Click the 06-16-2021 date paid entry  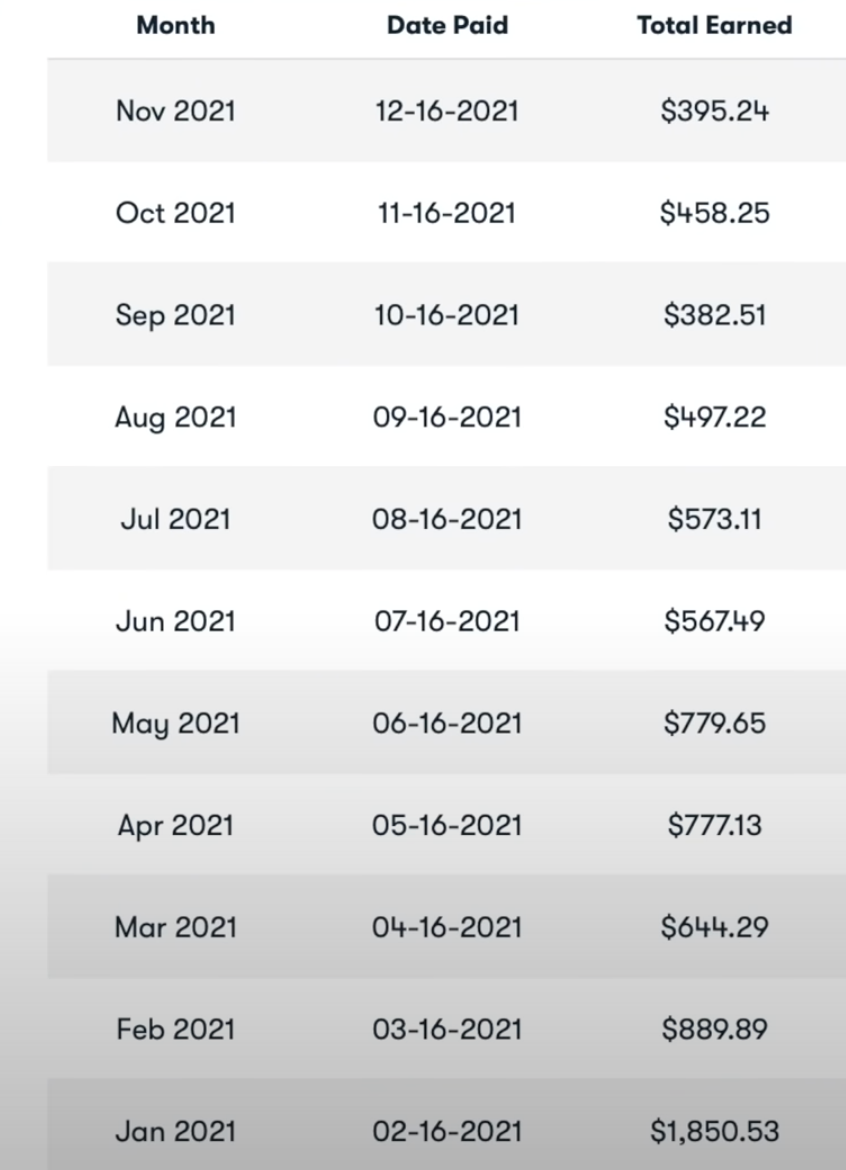tap(447, 723)
